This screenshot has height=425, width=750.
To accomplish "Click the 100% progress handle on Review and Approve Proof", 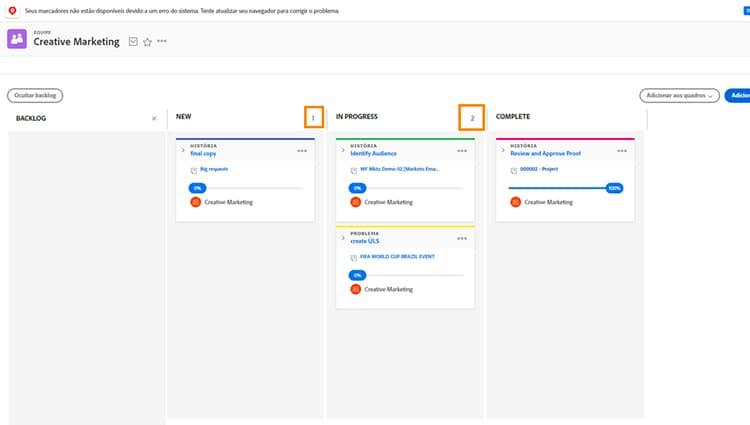I will [x=614, y=188].
